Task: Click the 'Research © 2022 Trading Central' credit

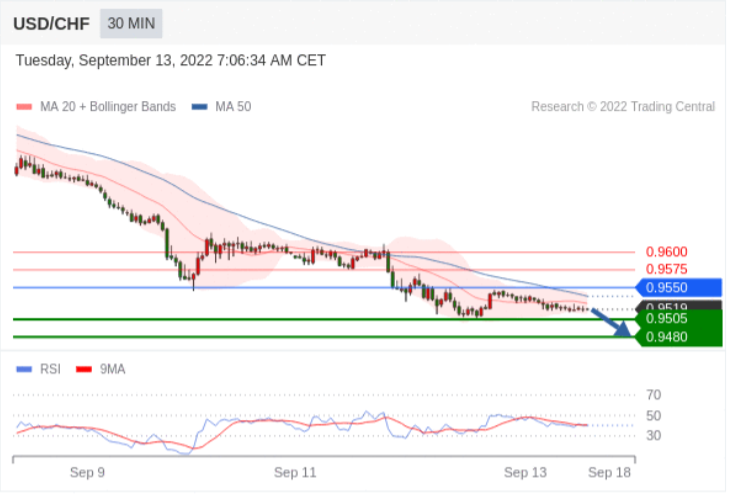Action: pos(623,107)
